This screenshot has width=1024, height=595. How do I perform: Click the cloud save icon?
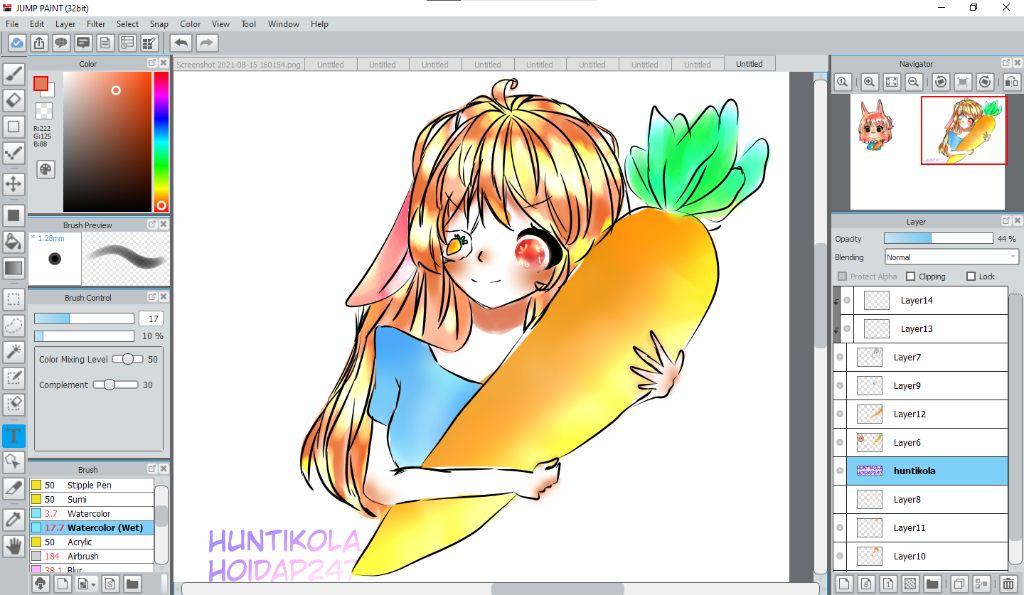click(x=17, y=43)
